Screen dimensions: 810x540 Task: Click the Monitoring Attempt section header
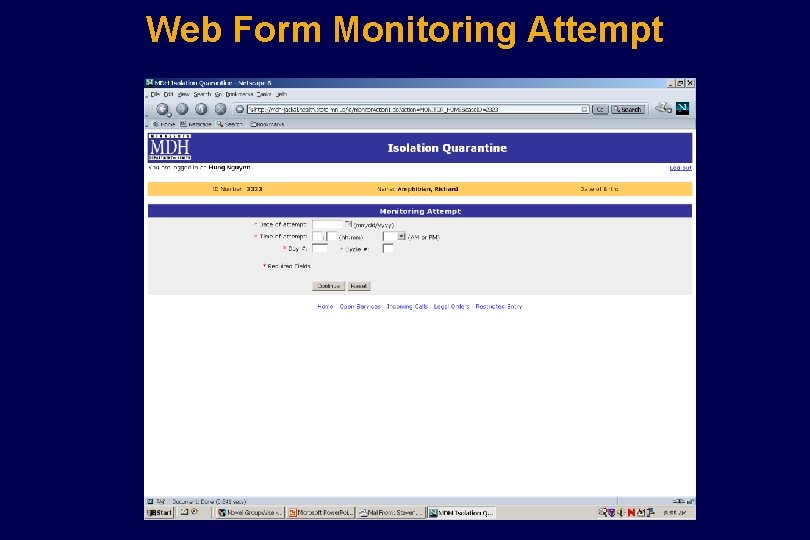[x=420, y=211]
